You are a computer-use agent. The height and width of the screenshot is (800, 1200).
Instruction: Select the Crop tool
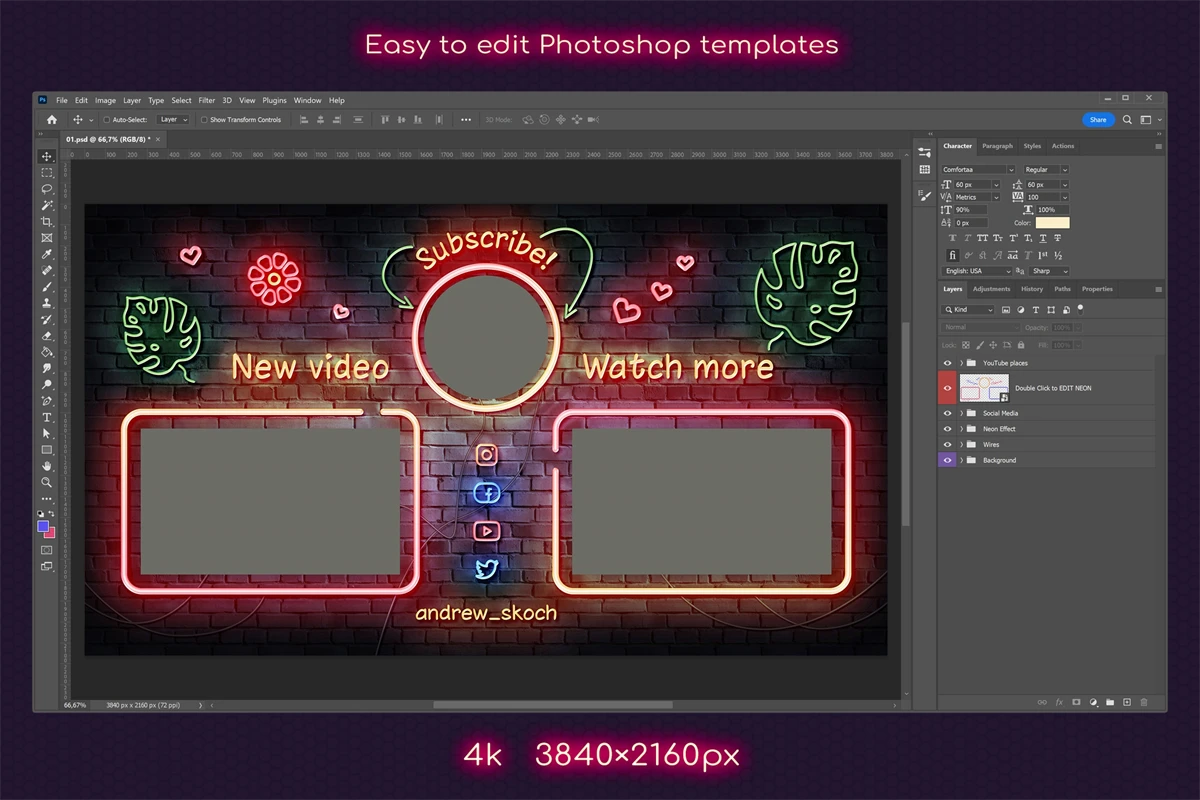47,222
